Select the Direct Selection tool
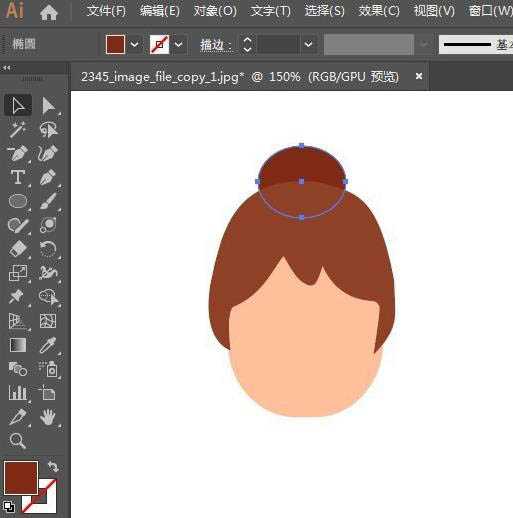This screenshot has width=513, height=518. point(49,106)
